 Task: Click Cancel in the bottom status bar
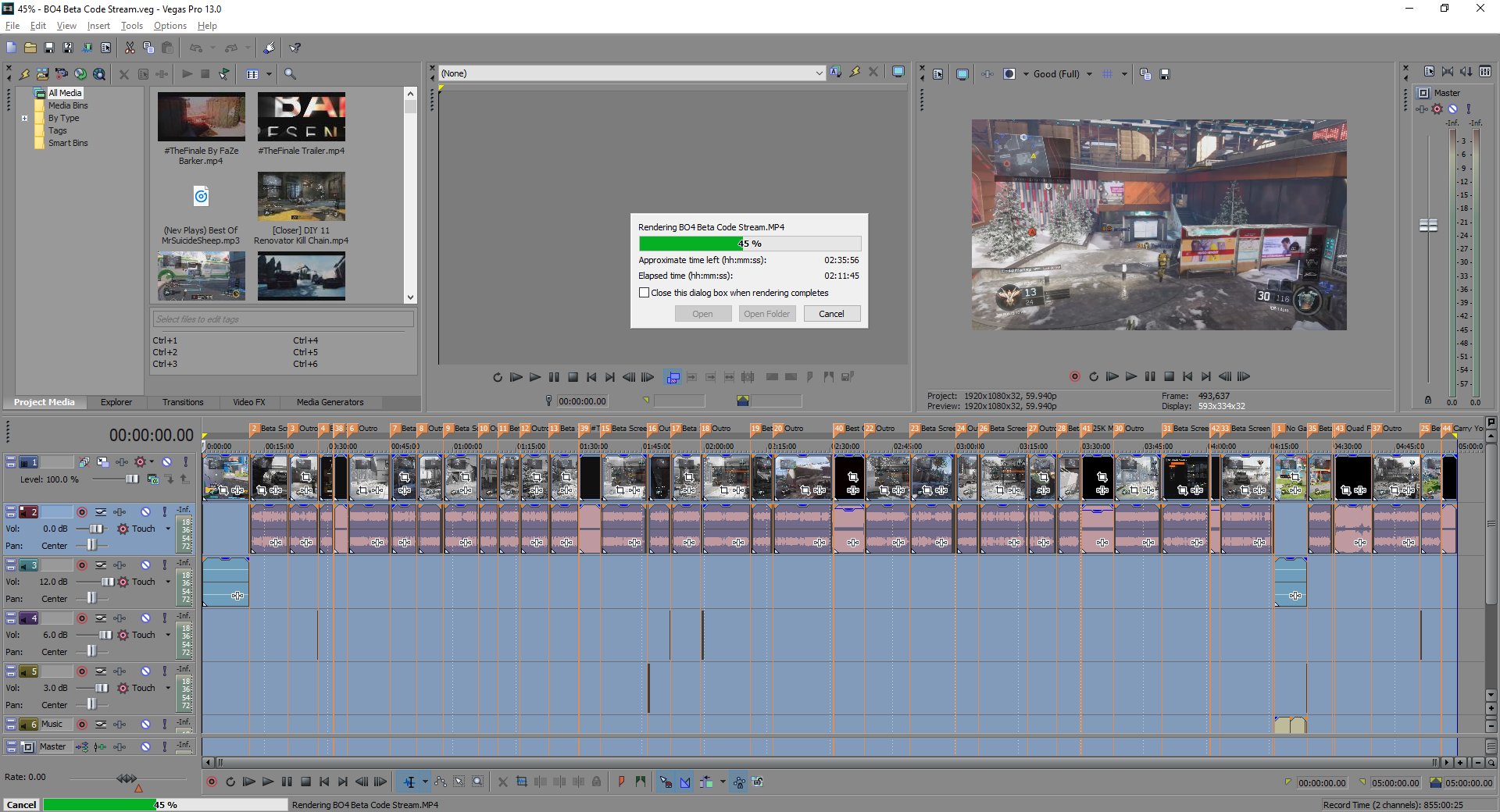[x=21, y=804]
